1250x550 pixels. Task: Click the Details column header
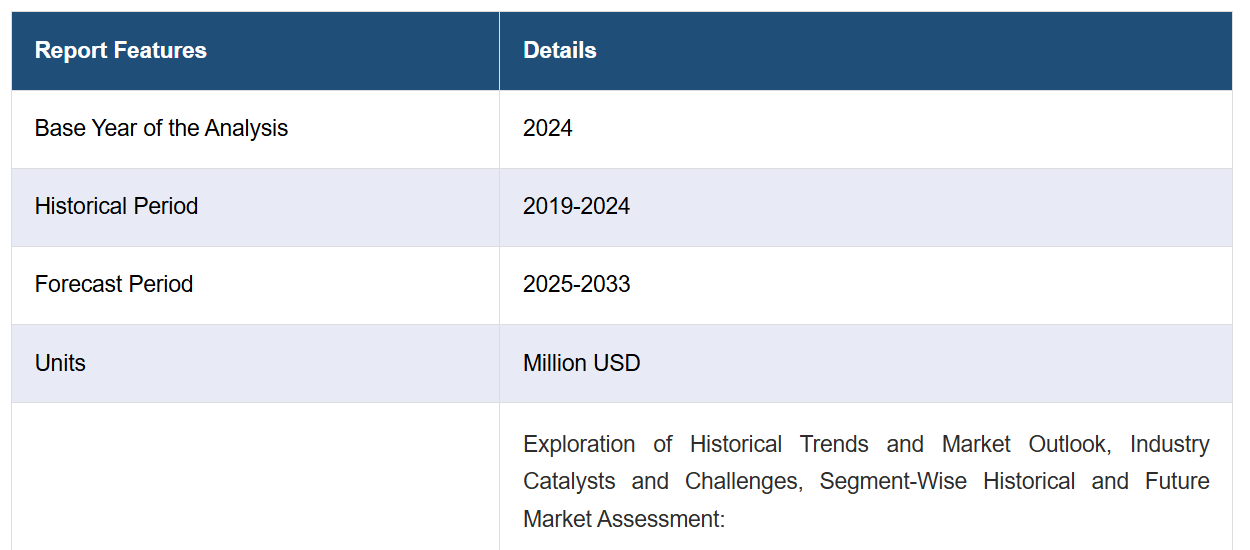coord(560,50)
